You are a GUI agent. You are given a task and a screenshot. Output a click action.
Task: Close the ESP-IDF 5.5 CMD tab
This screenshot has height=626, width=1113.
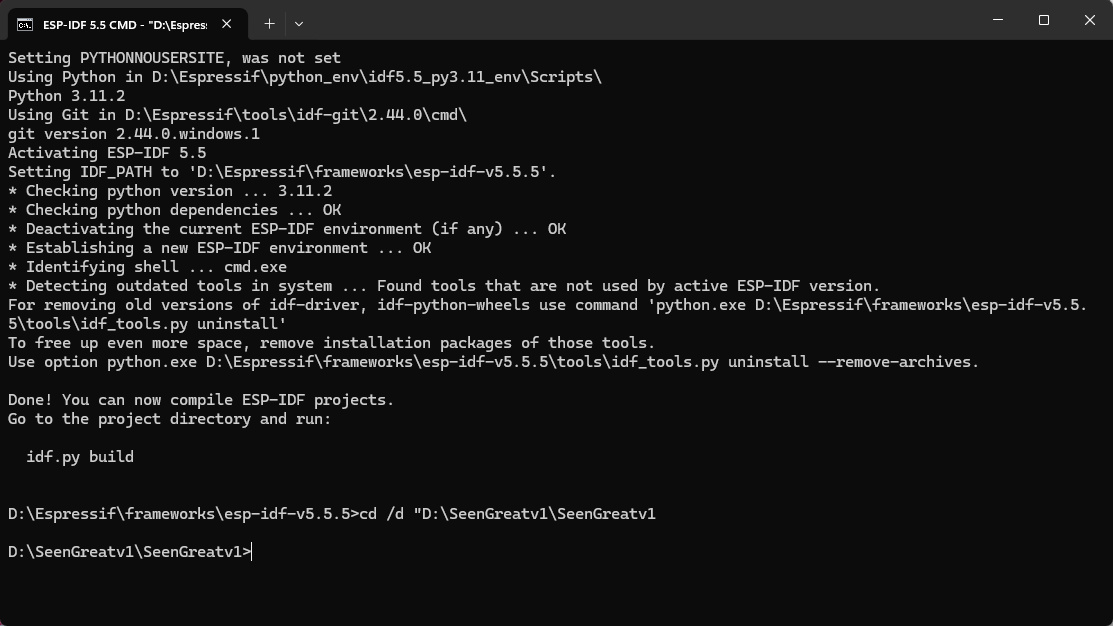(226, 24)
